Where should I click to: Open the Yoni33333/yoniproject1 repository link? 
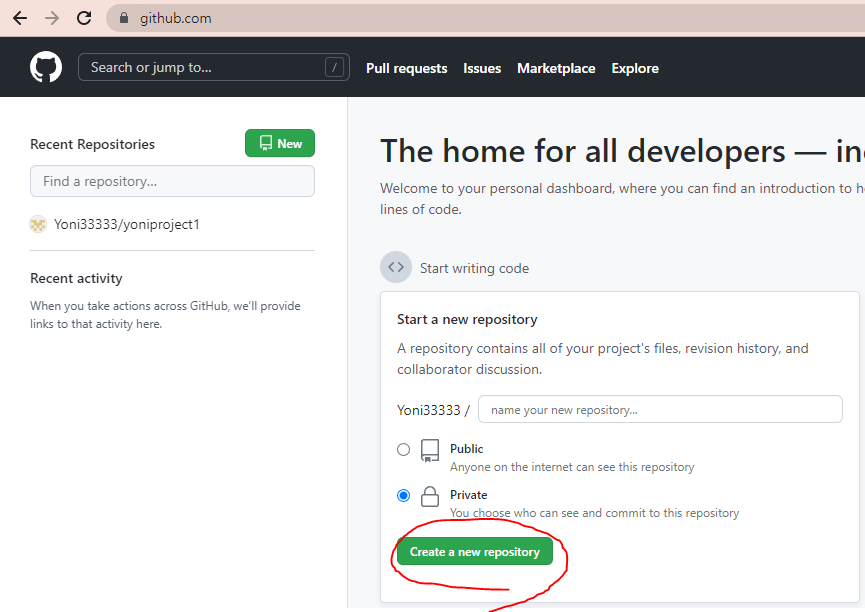126,225
